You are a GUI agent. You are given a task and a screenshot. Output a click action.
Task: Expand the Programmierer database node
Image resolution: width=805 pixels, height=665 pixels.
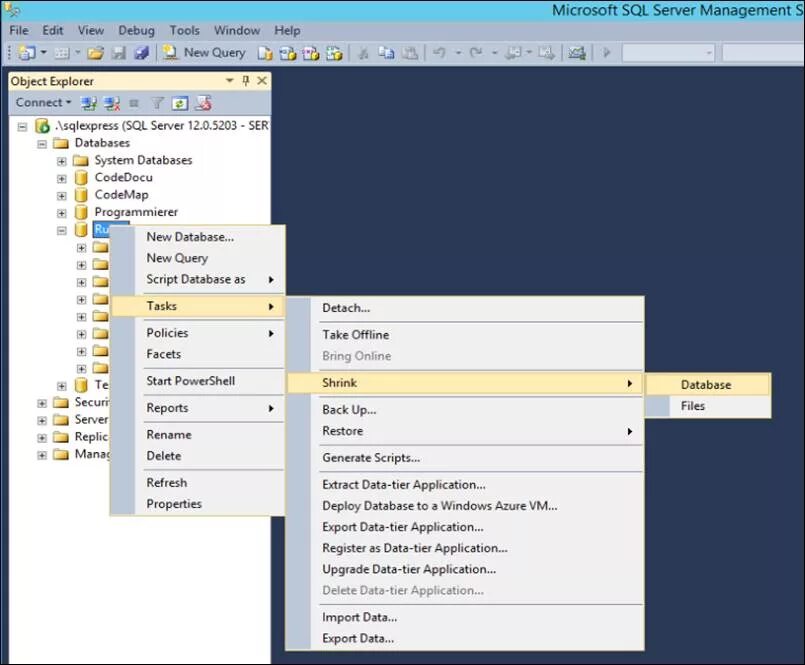pyautogui.click(x=62, y=213)
